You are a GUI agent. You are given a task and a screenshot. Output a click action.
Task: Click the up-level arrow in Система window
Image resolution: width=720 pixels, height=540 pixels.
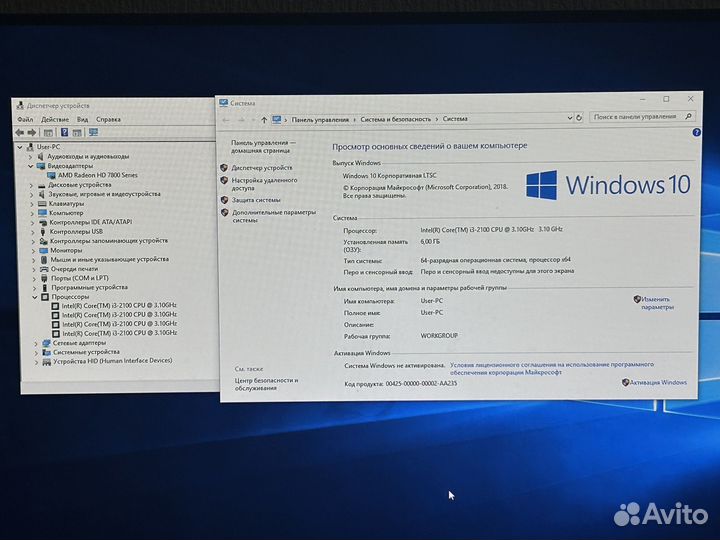pyautogui.click(x=264, y=120)
